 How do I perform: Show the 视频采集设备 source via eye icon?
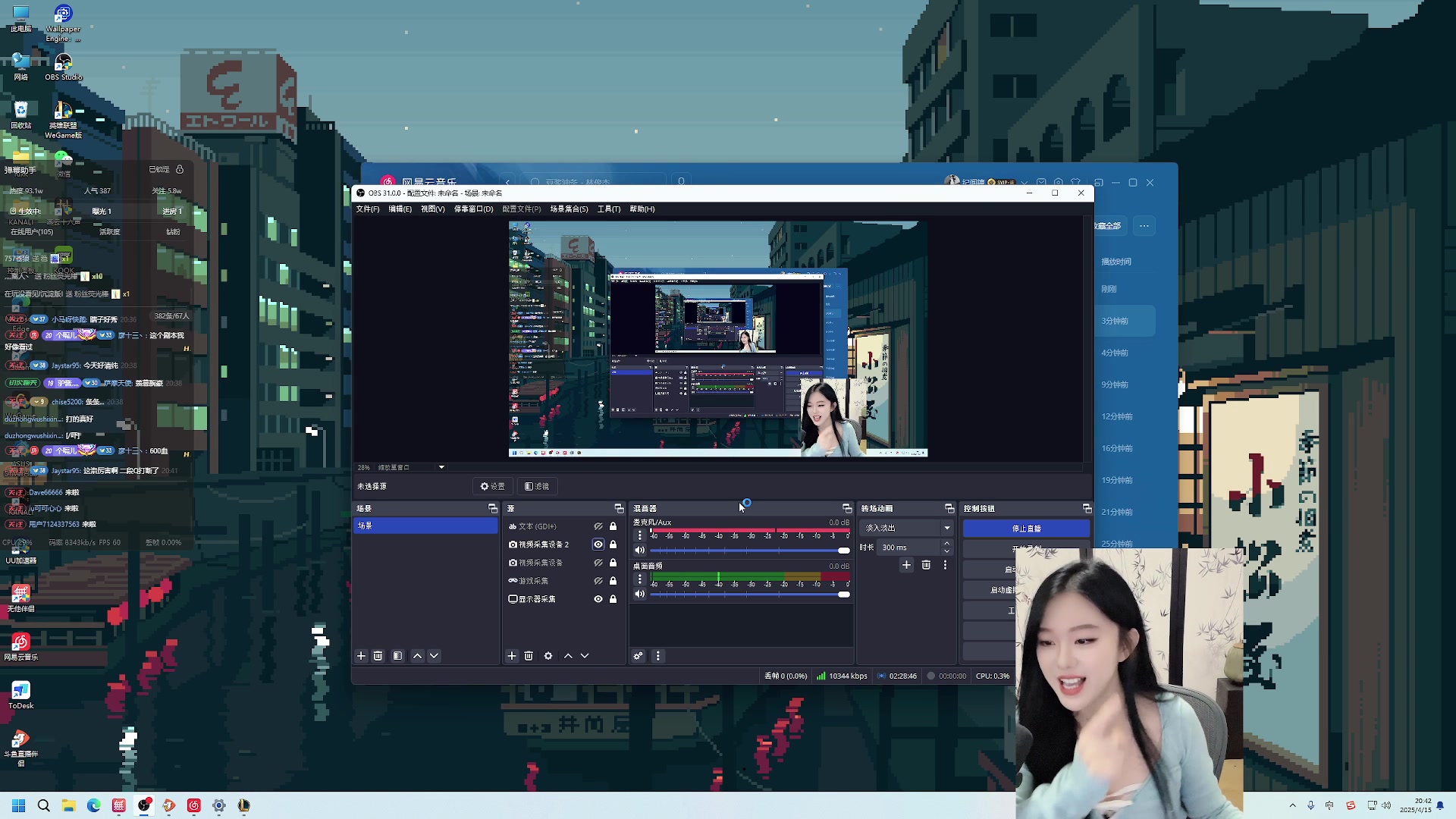tap(598, 563)
